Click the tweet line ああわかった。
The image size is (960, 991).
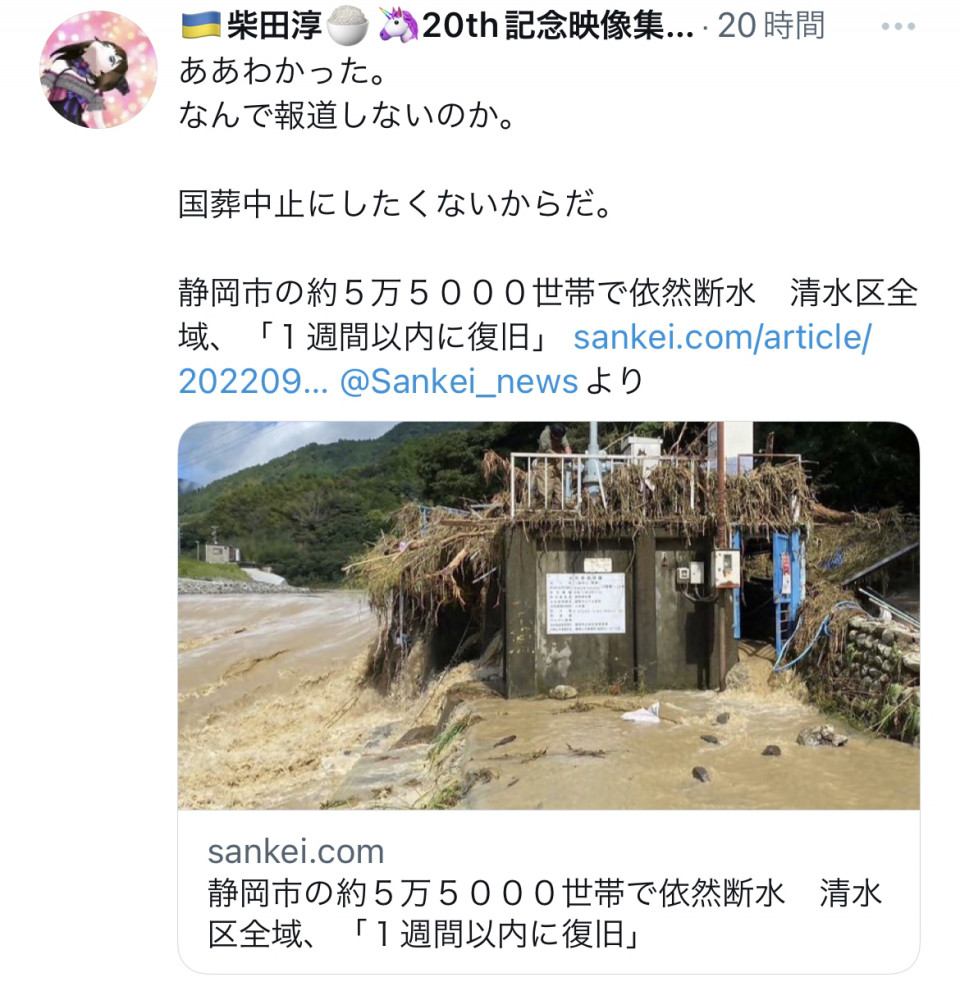point(283,71)
